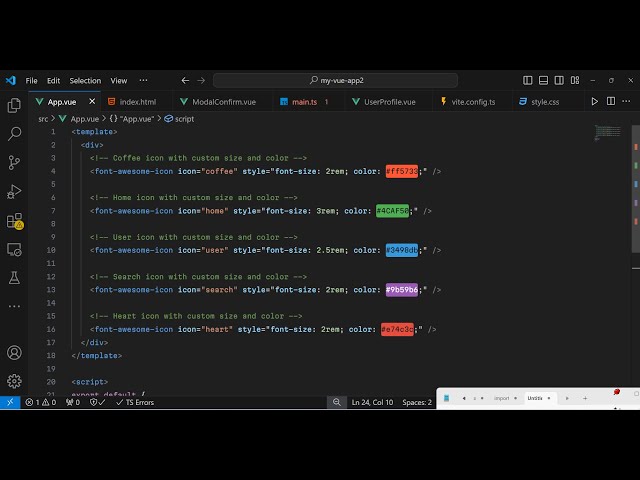Click the #ff5733 color swatch

click(x=401, y=171)
